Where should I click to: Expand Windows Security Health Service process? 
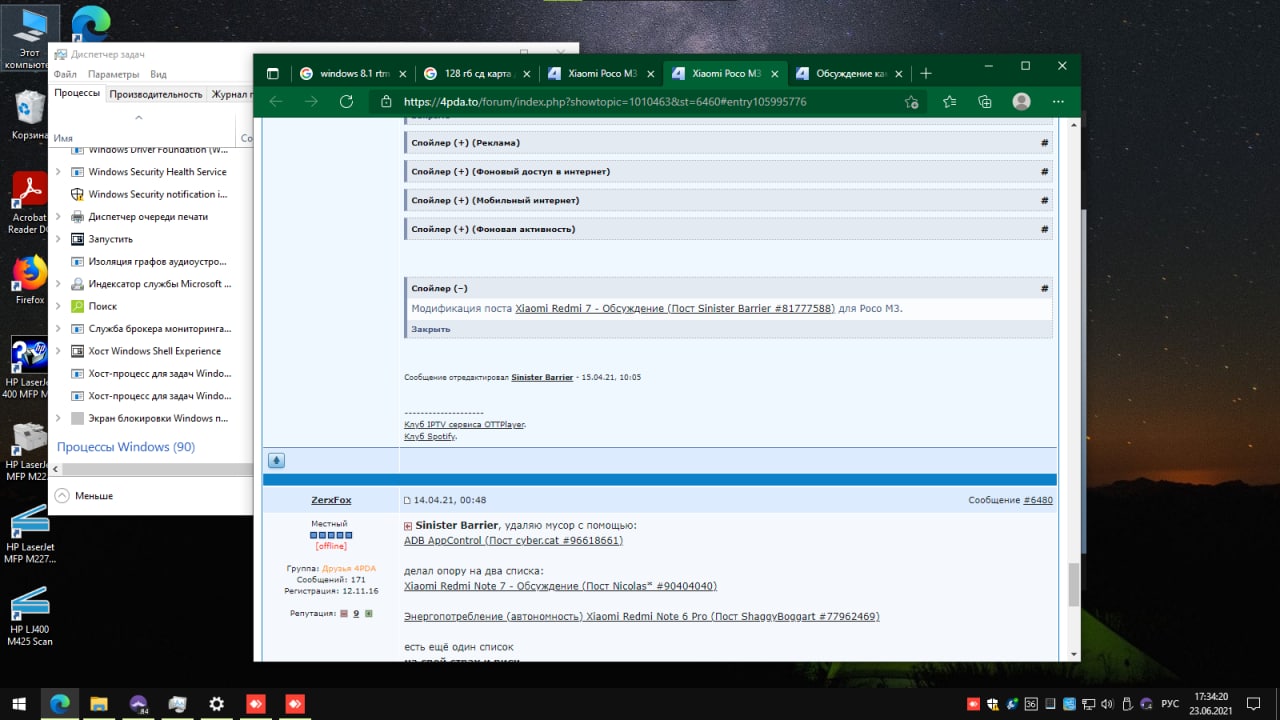(58, 172)
